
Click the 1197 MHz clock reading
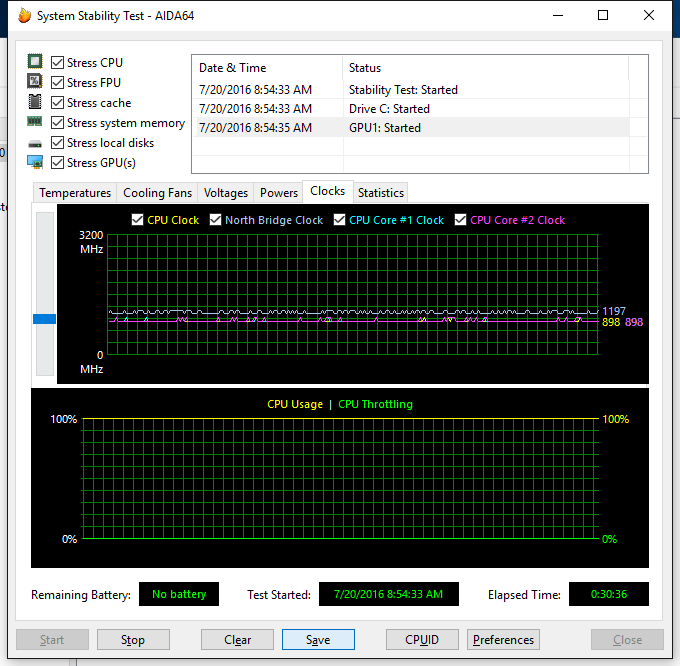point(614,311)
